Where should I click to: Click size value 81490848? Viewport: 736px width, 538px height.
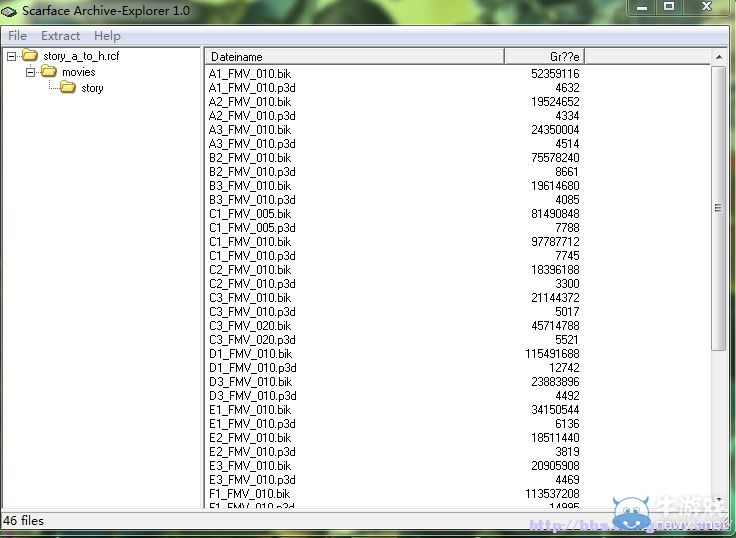(555, 214)
